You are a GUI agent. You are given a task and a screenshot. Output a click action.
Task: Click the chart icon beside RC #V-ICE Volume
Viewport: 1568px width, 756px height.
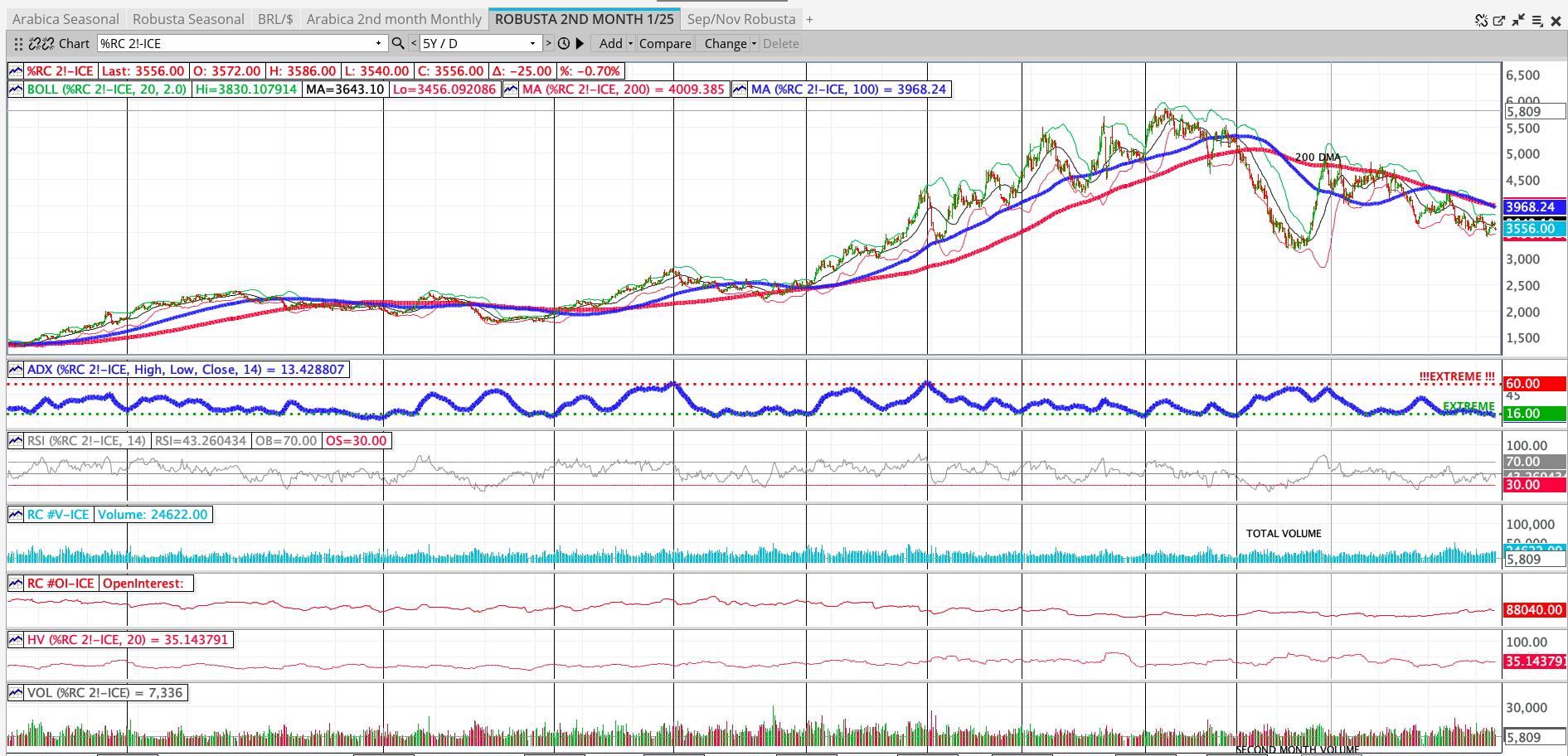[x=16, y=515]
